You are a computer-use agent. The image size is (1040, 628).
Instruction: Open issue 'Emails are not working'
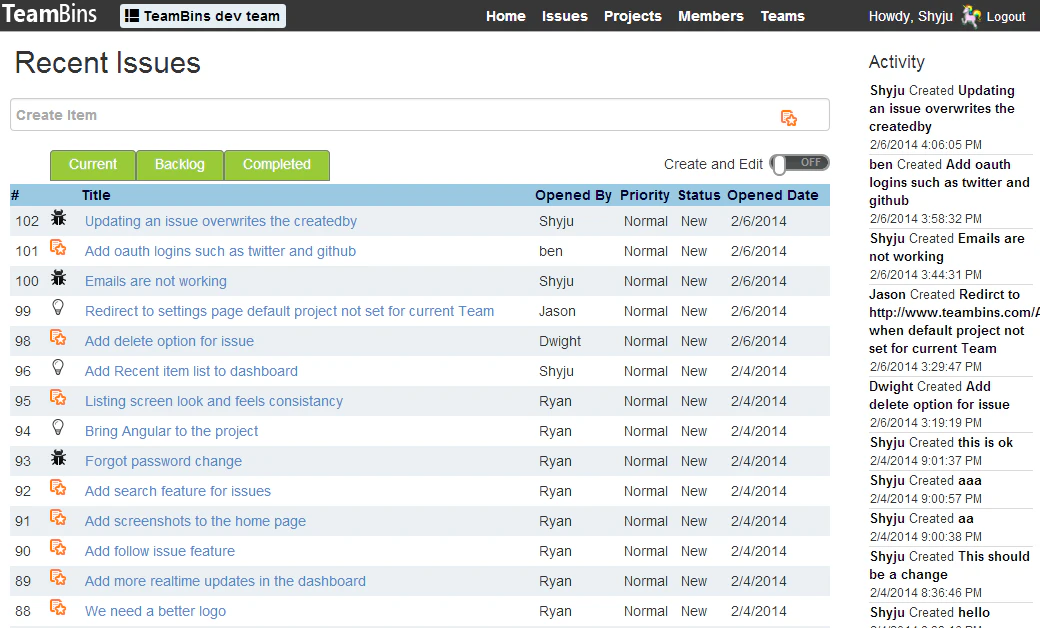click(x=156, y=281)
